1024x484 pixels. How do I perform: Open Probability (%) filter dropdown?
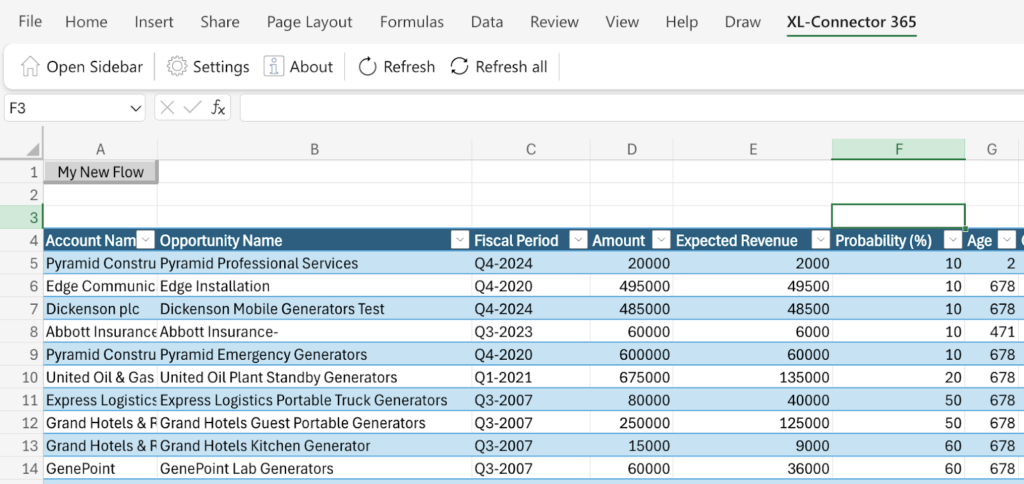[x=953, y=240]
